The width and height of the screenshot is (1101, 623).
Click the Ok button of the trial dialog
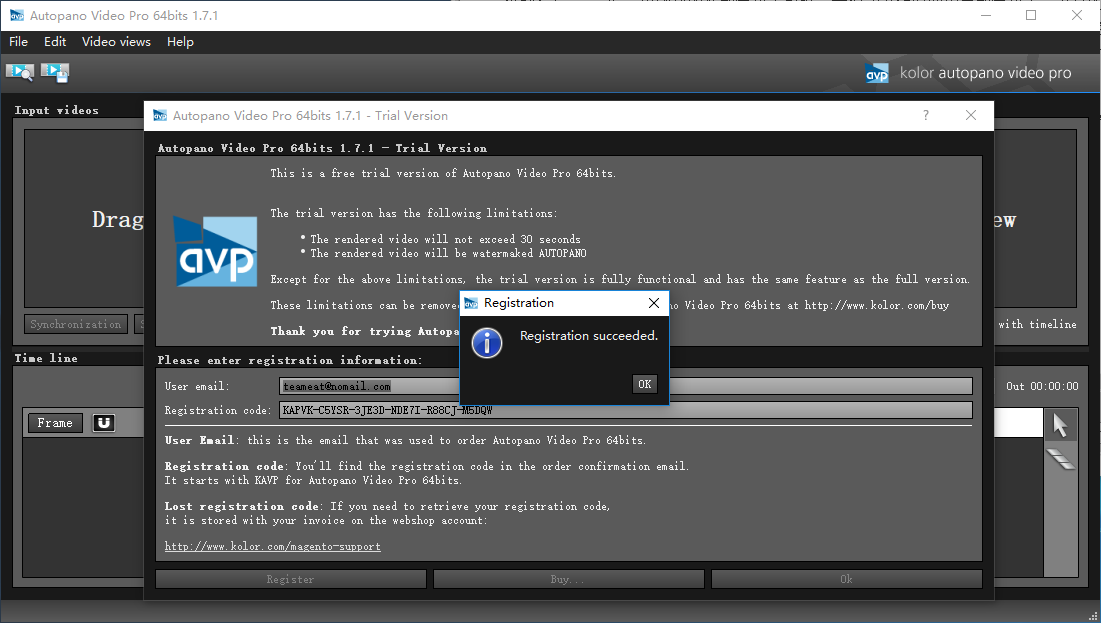click(x=846, y=579)
